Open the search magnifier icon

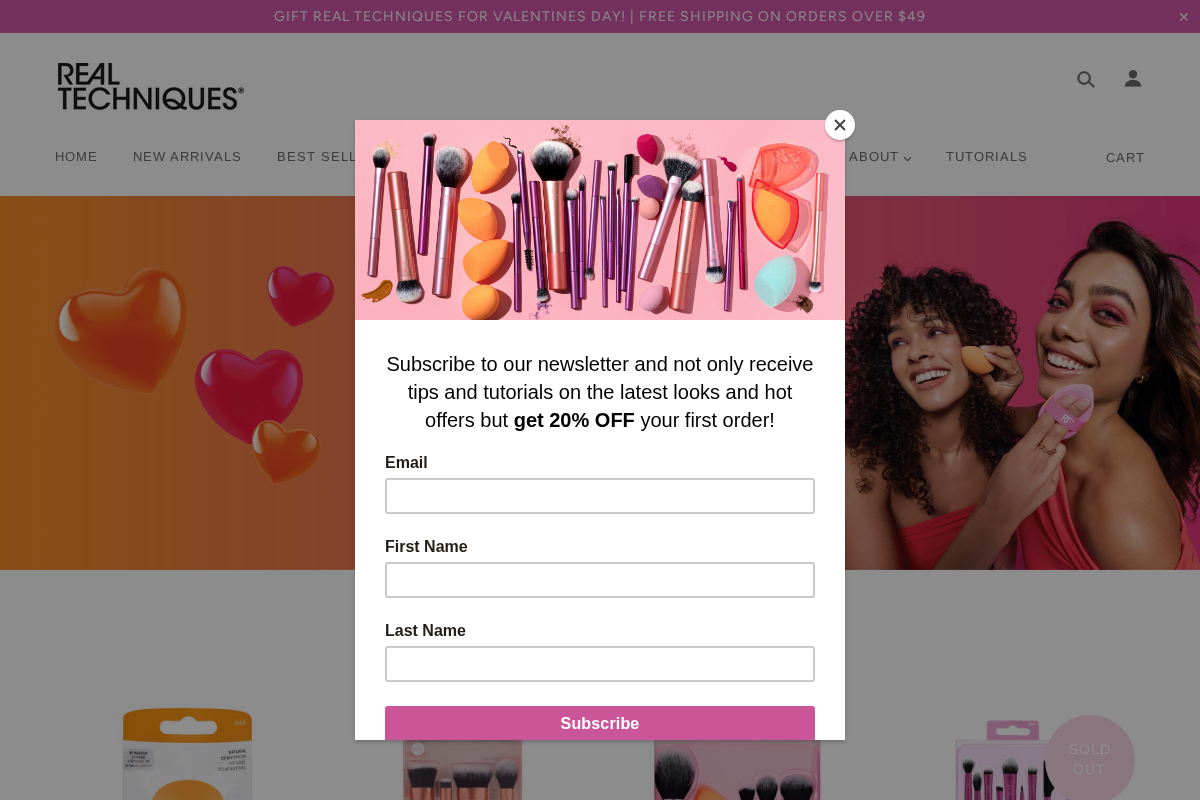(x=1085, y=79)
